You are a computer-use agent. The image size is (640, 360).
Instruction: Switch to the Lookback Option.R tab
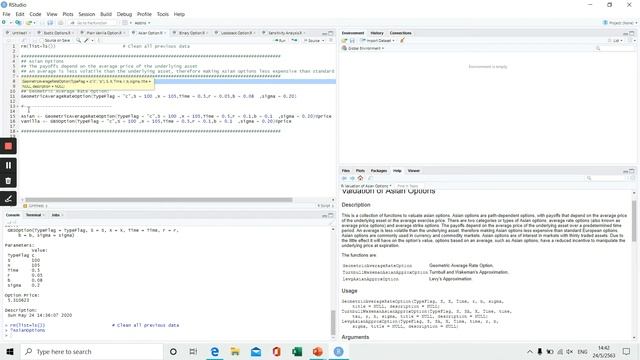click(x=236, y=33)
